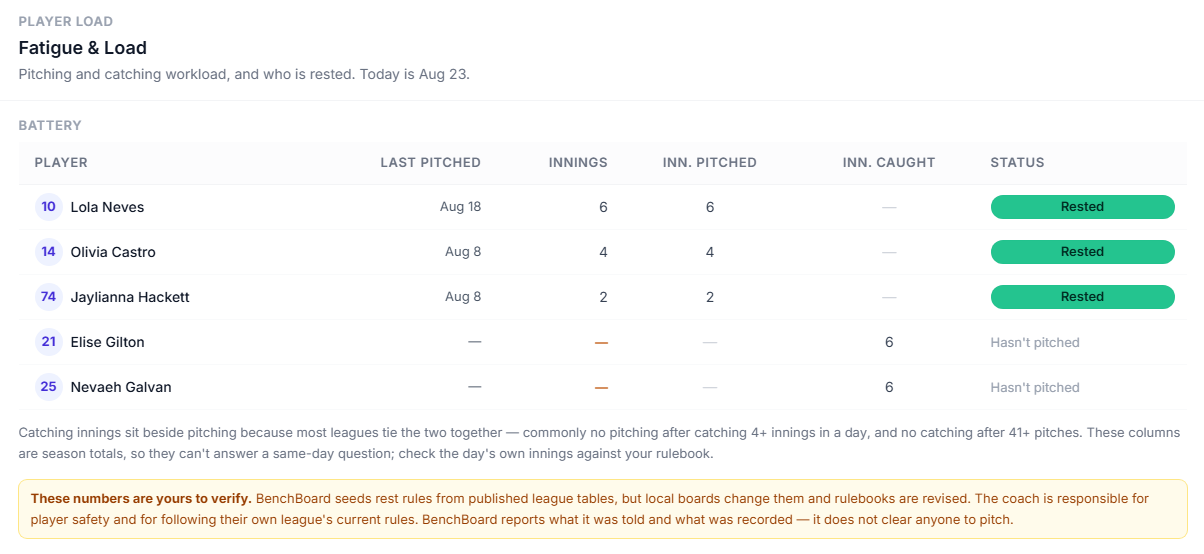Open Jaylianna Hackett player name
This screenshot has height=554, width=1204.
pos(130,297)
